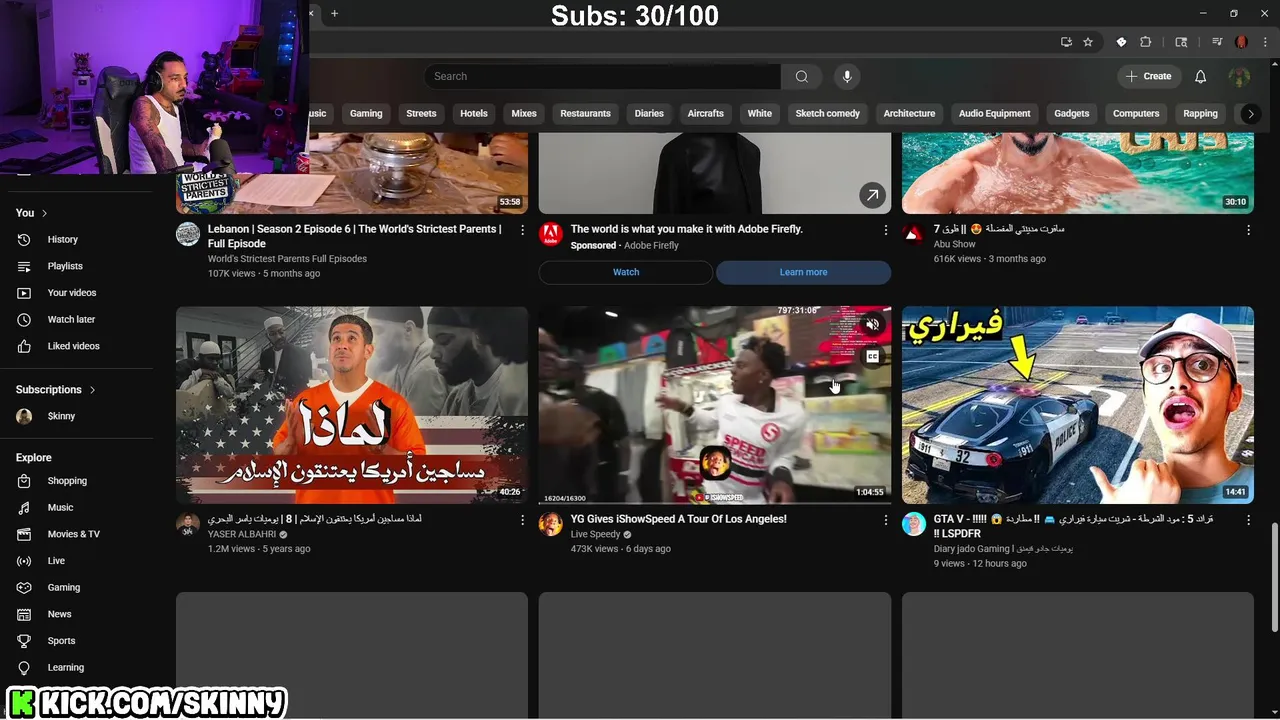Bookmark this page with star icon
This screenshot has height=720, width=1280.
pyautogui.click(x=1088, y=42)
